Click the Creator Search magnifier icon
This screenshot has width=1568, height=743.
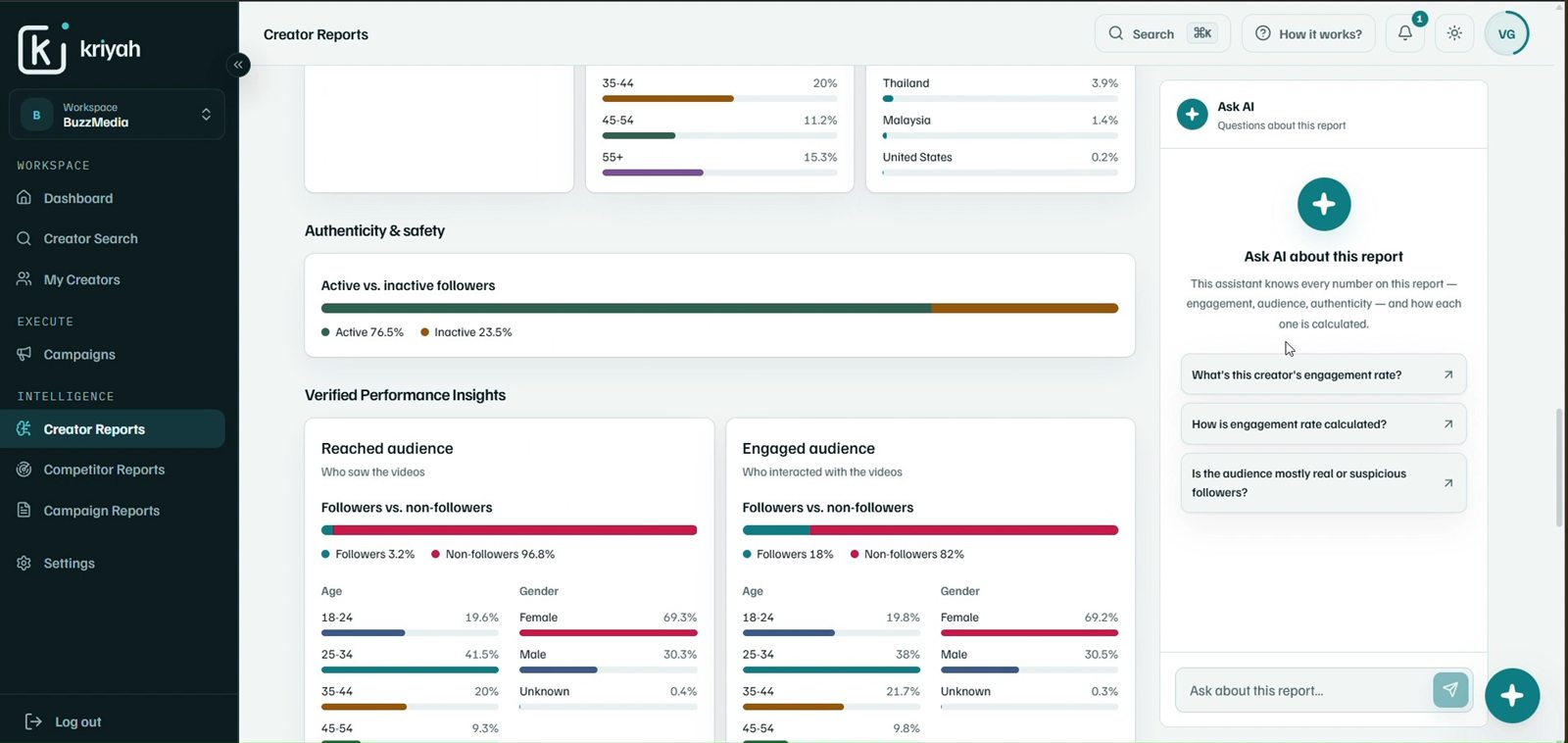tap(24, 238)
